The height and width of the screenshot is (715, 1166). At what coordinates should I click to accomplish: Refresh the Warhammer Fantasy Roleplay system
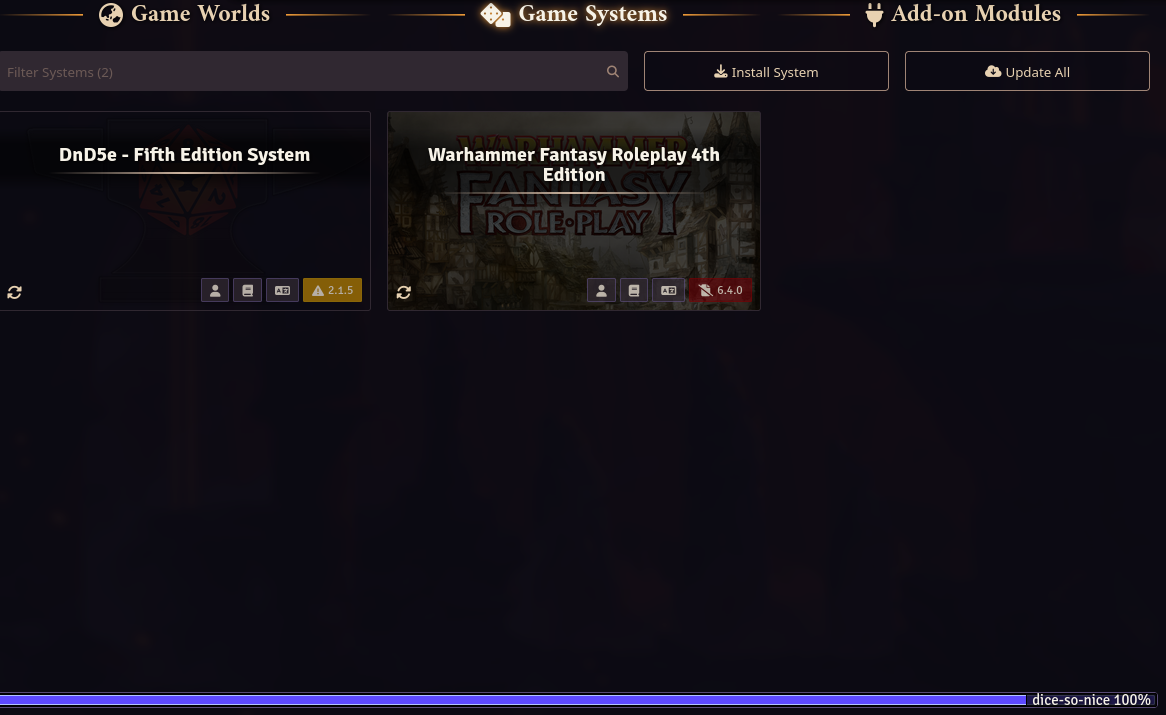point(403,292)
